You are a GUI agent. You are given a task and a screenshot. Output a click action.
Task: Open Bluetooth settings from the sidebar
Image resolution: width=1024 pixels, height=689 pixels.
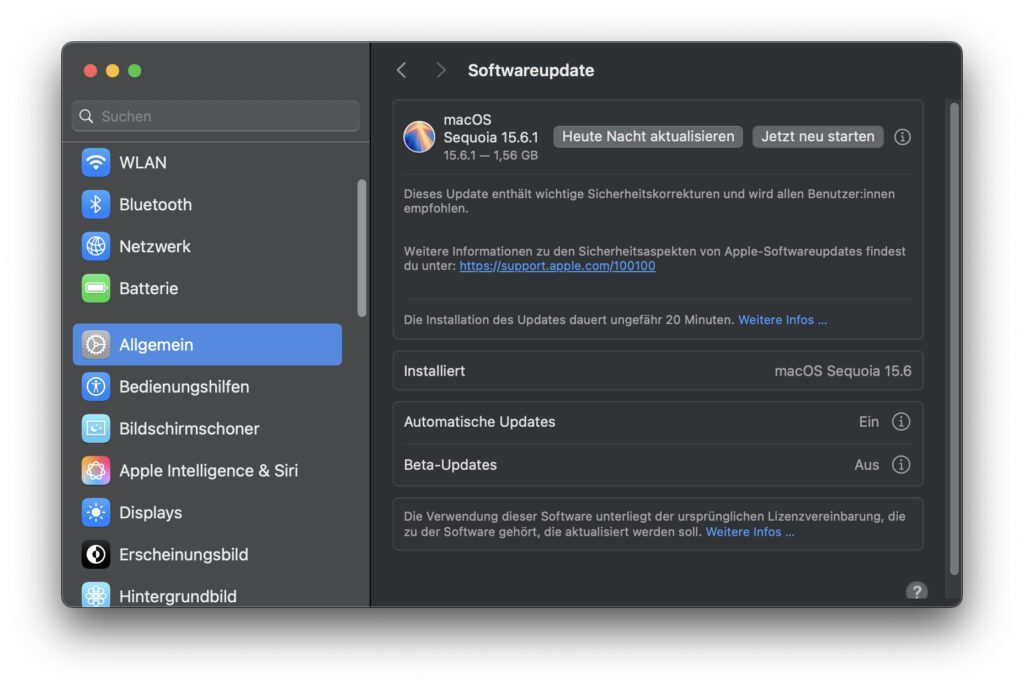(x=155, y=204)
